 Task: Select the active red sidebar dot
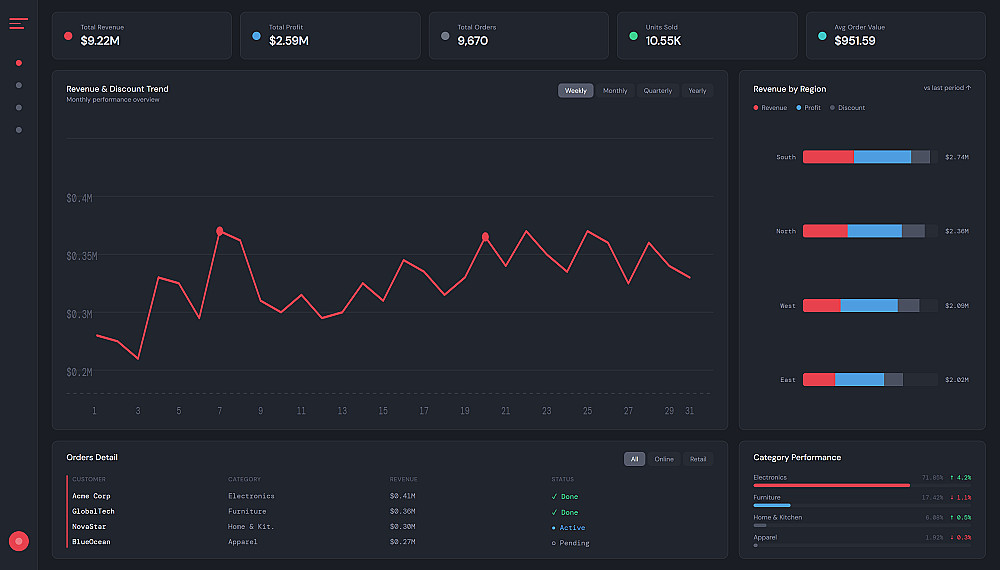click(x=18, y=63)
